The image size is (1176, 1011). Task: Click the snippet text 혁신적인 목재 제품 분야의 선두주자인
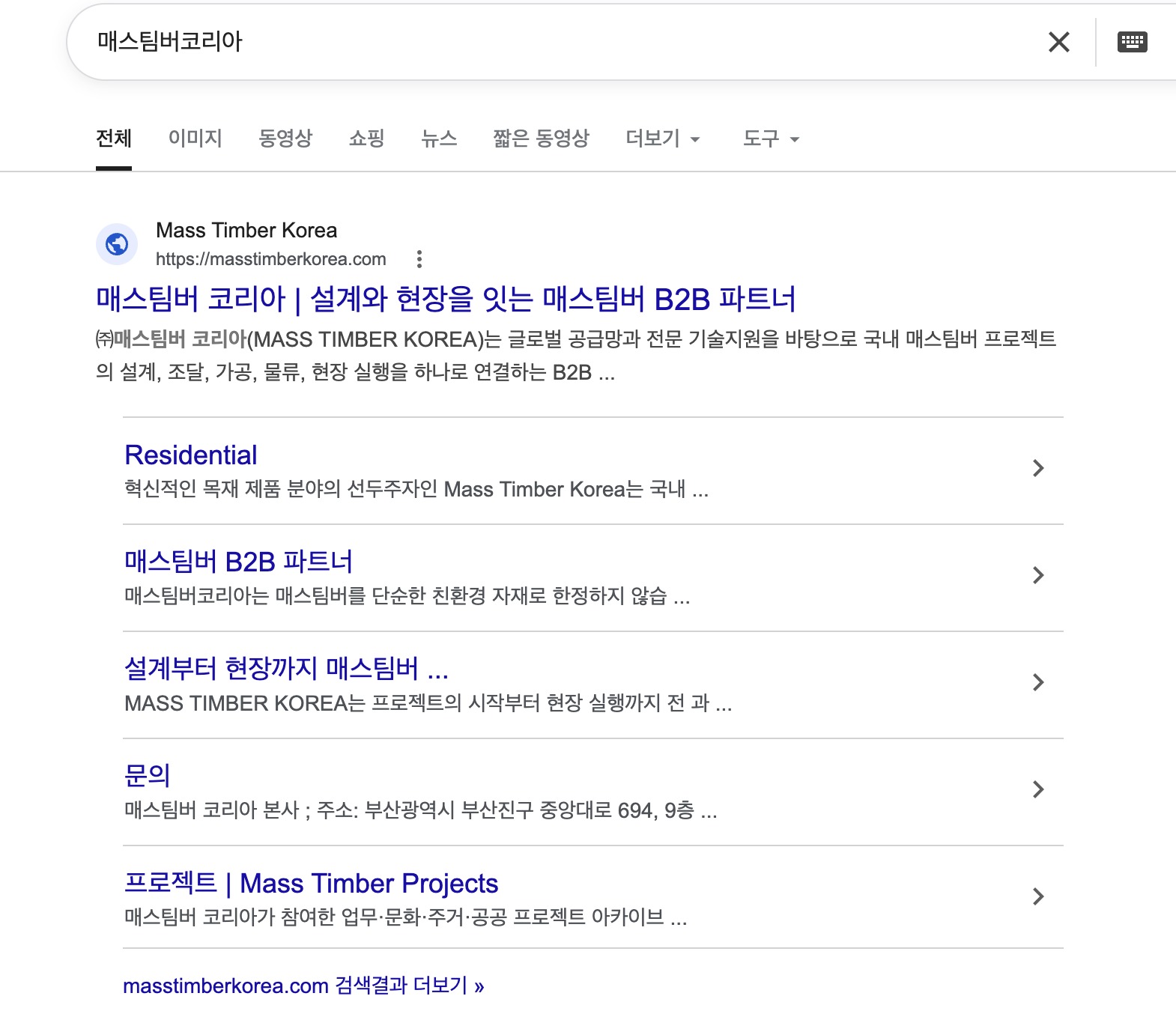pyautogui.click(x=416, y=490)
